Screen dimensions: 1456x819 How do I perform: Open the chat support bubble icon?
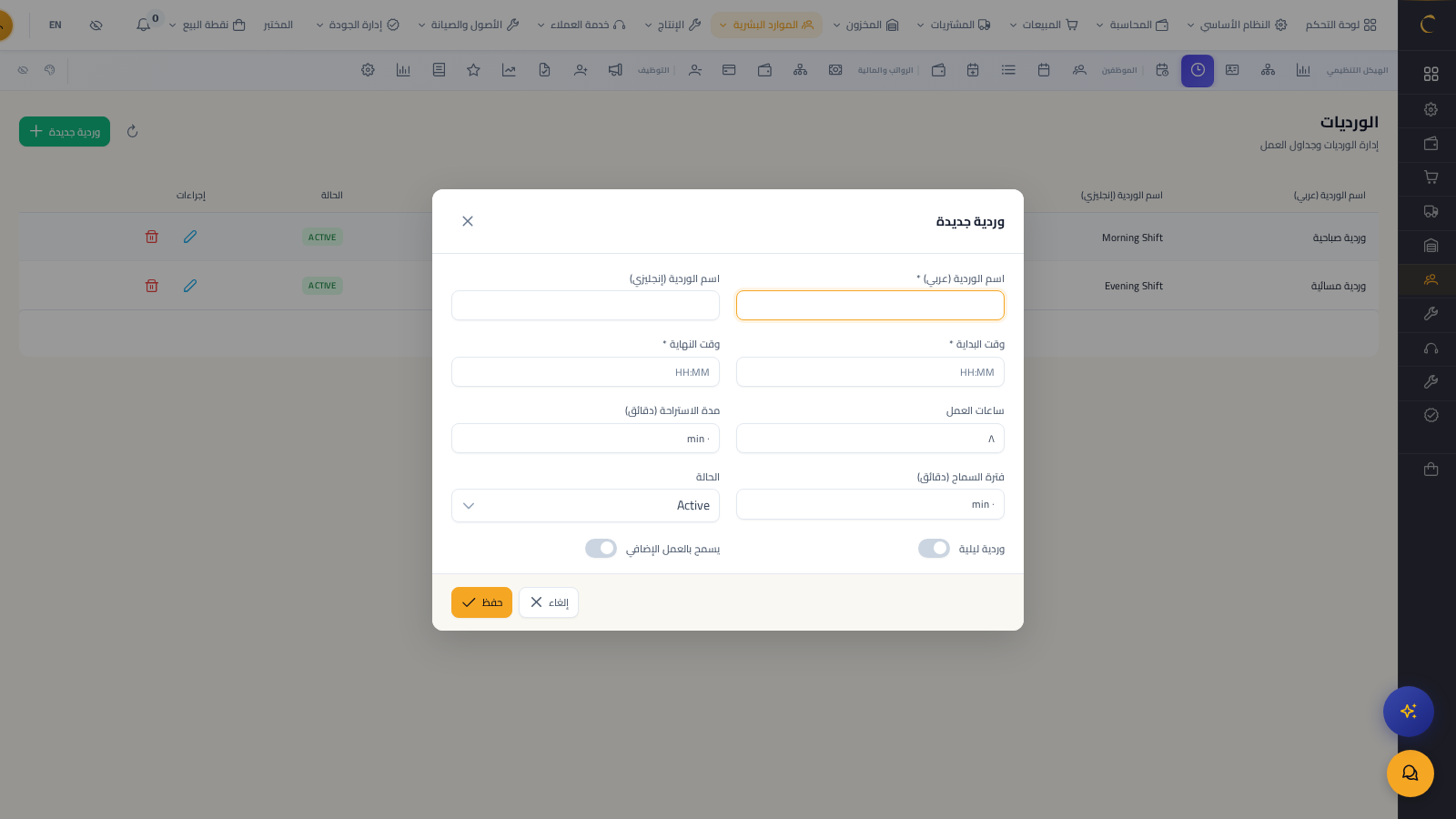pos(1410,773)
